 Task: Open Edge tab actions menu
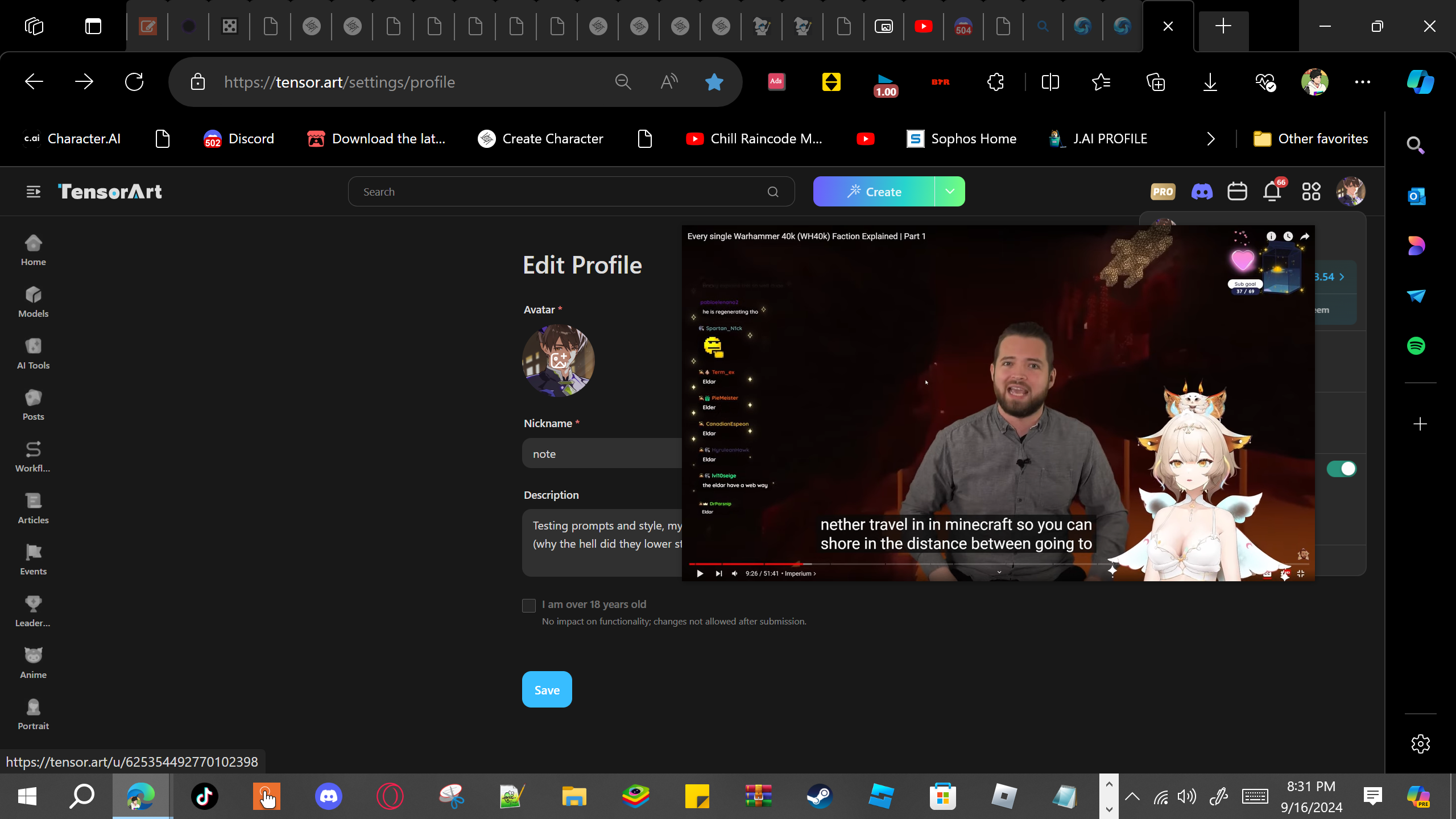coord(93,26)
